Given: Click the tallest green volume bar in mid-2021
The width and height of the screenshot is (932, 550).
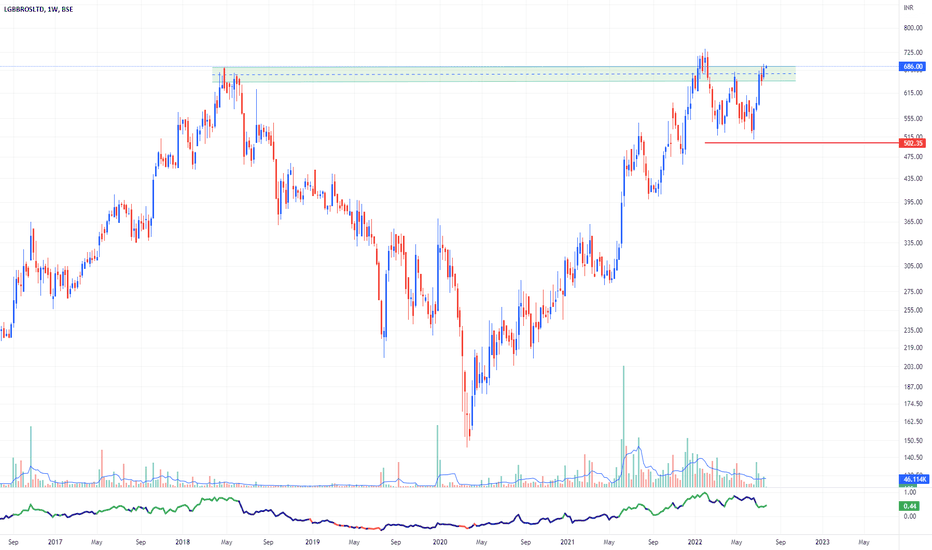Looking at the screenshot, I should coord(624,427).
